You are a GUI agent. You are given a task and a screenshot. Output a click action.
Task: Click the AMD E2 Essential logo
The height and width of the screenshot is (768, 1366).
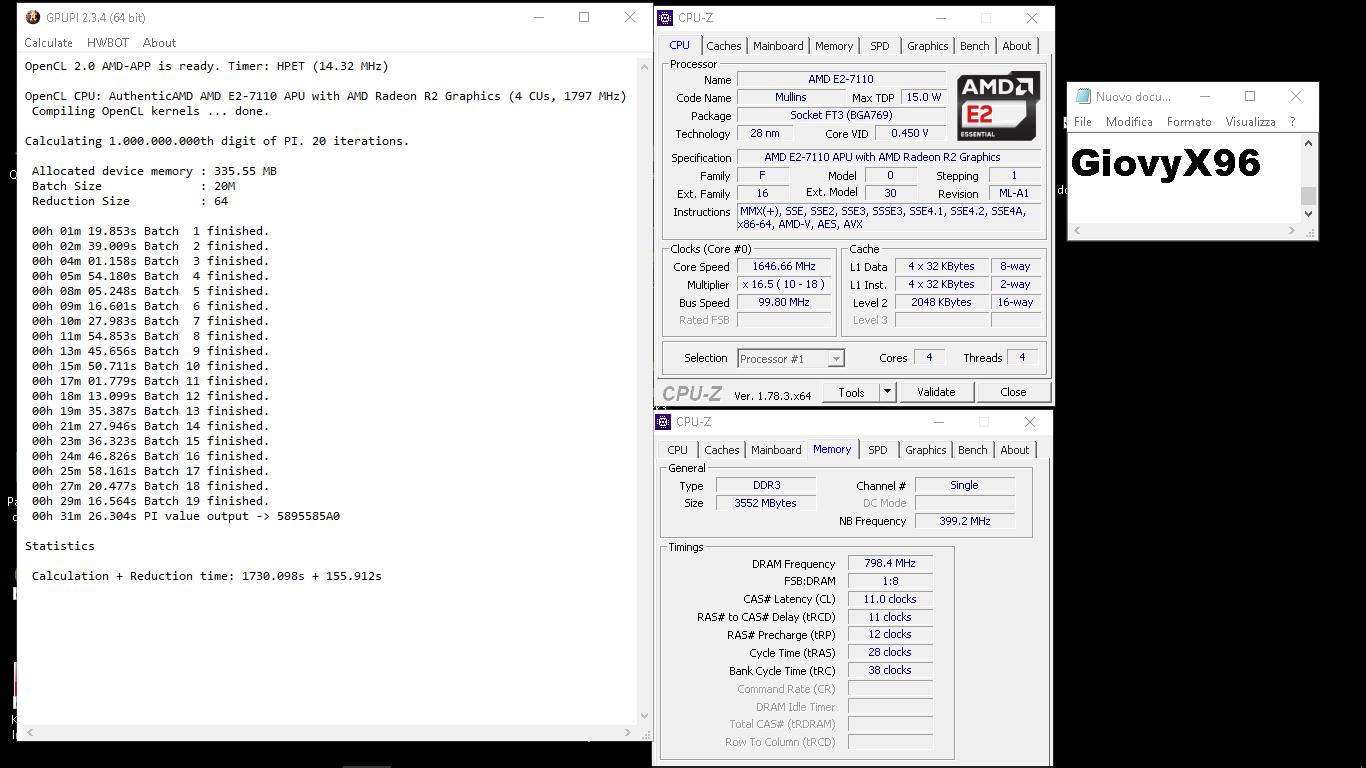tap(999, 105)
